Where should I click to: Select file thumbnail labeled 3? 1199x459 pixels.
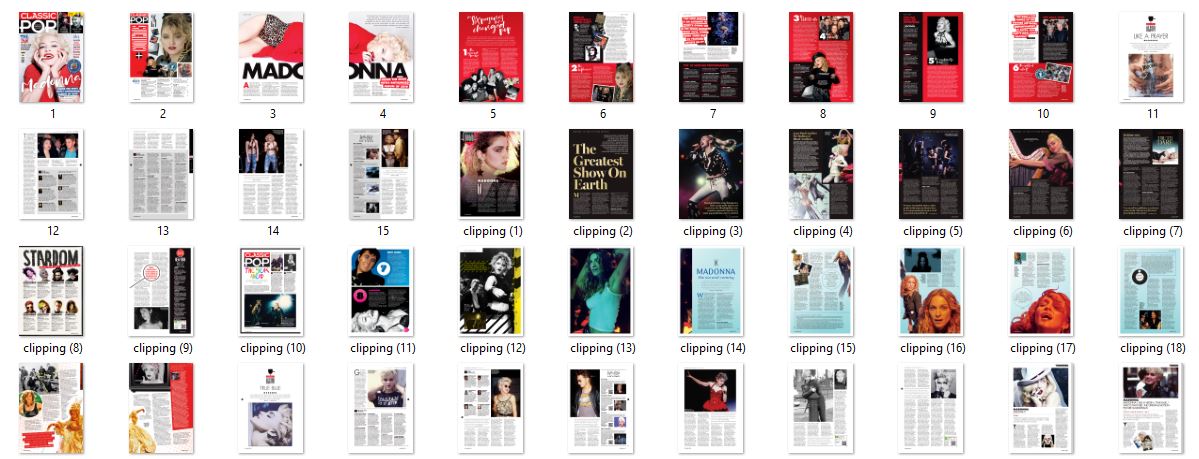pos(272,57)
